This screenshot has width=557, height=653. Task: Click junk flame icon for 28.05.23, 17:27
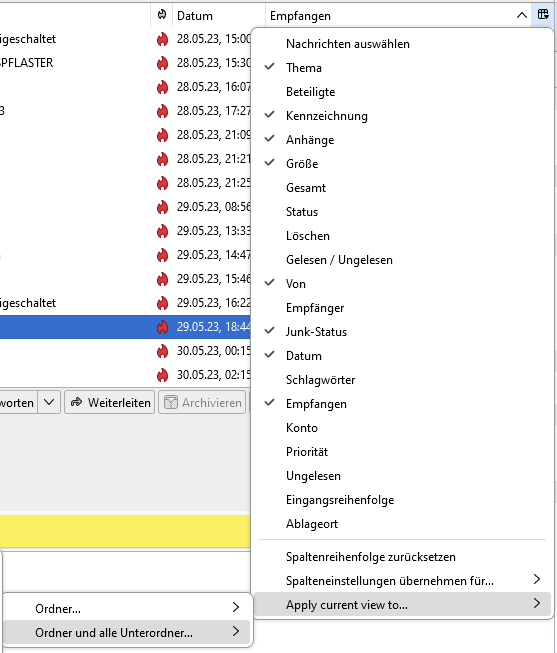(x=162, y=111)
